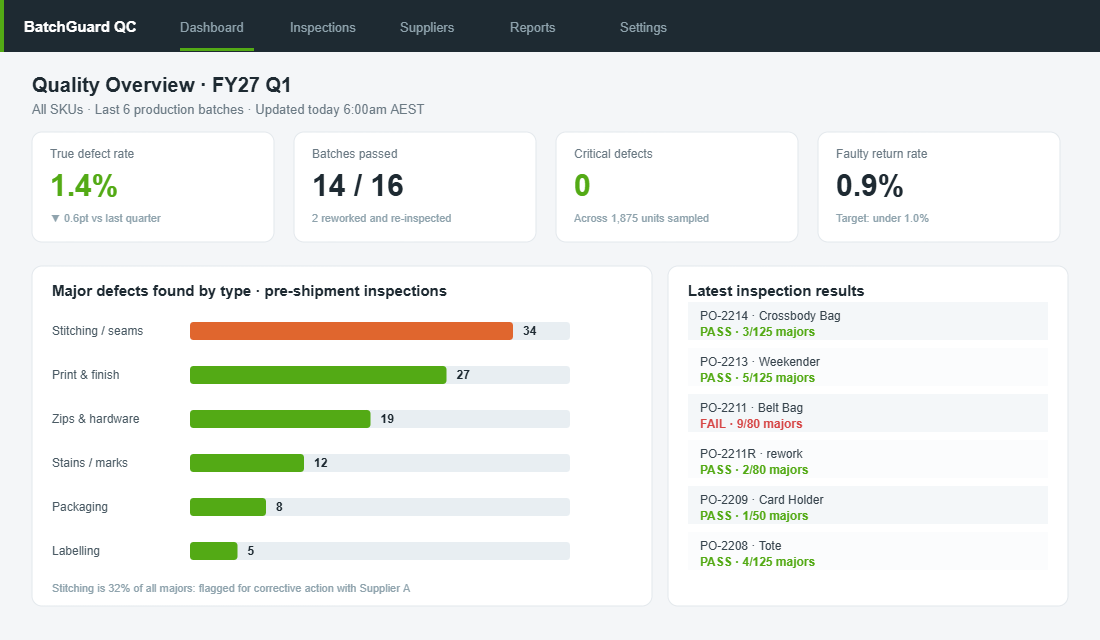
Task: Click the stains / marks count 12
Action: point(321,463)
